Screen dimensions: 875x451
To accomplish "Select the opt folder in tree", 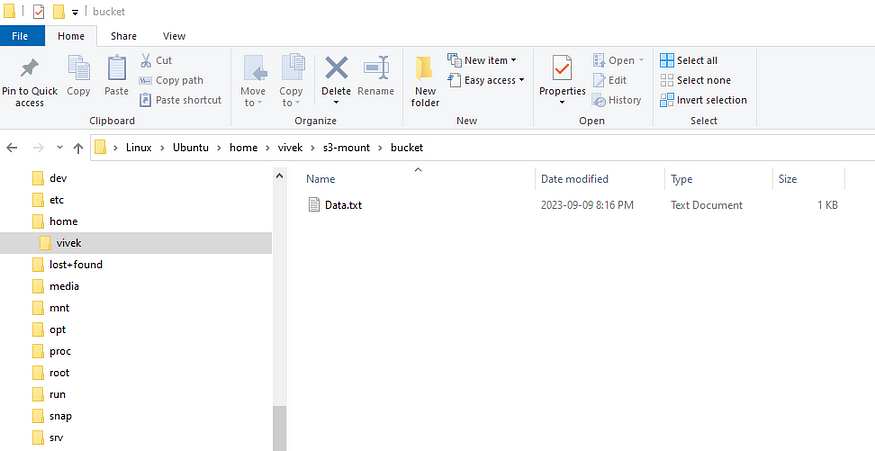I will 57,330.
